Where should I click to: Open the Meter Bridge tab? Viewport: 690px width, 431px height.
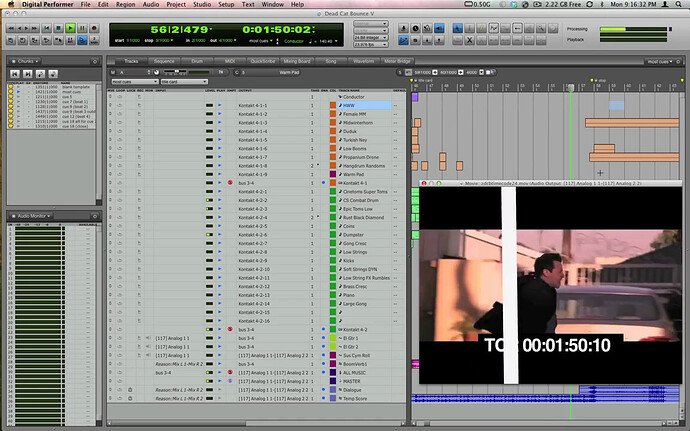pos(397,61)
